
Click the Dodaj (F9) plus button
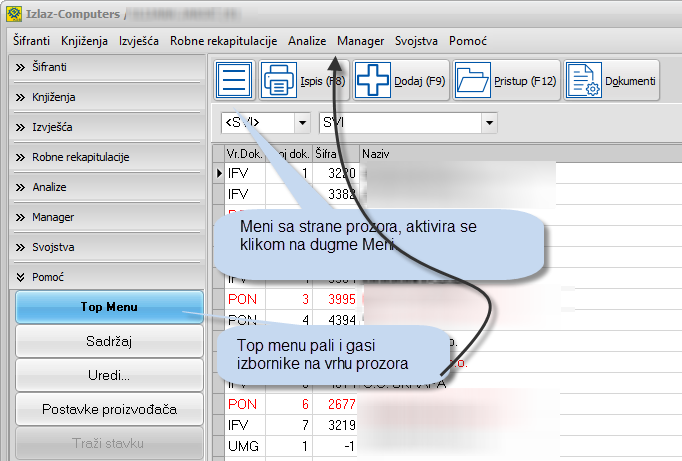[399, 80]
